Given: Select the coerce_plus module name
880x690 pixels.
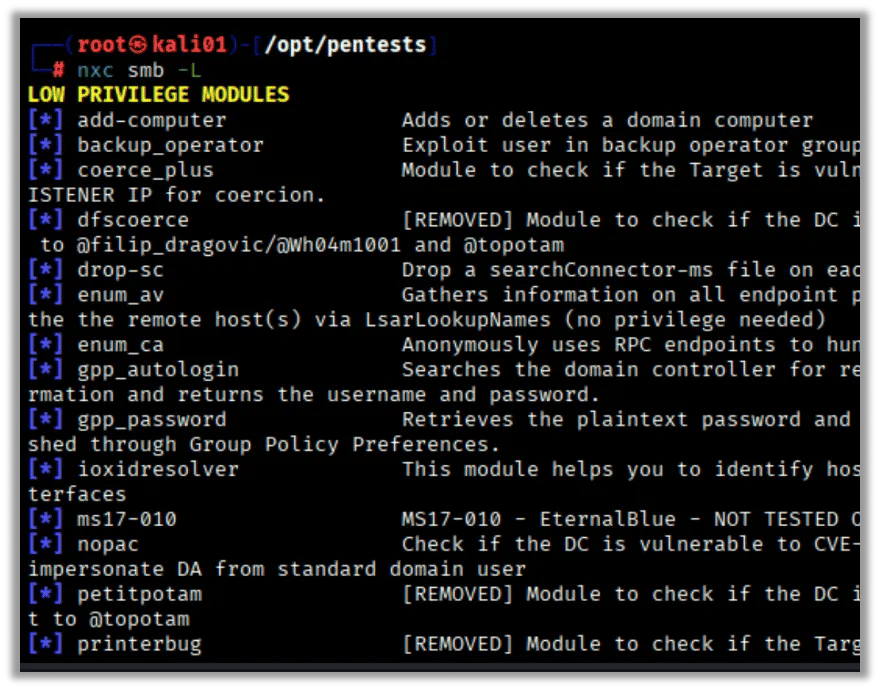Looking at the screenshot, I should pos(145,171).
